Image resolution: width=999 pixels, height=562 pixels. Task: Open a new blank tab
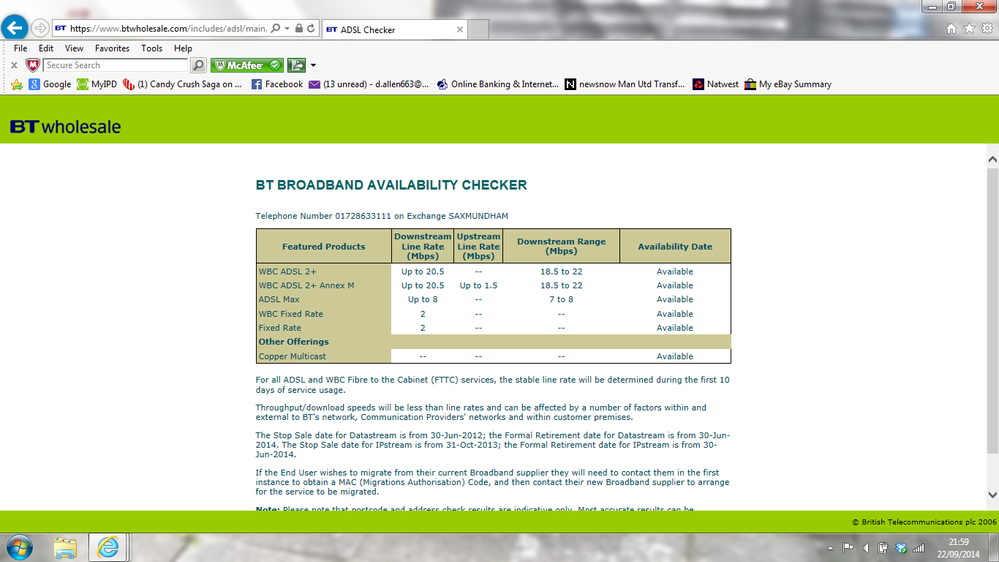pos(478,29)
